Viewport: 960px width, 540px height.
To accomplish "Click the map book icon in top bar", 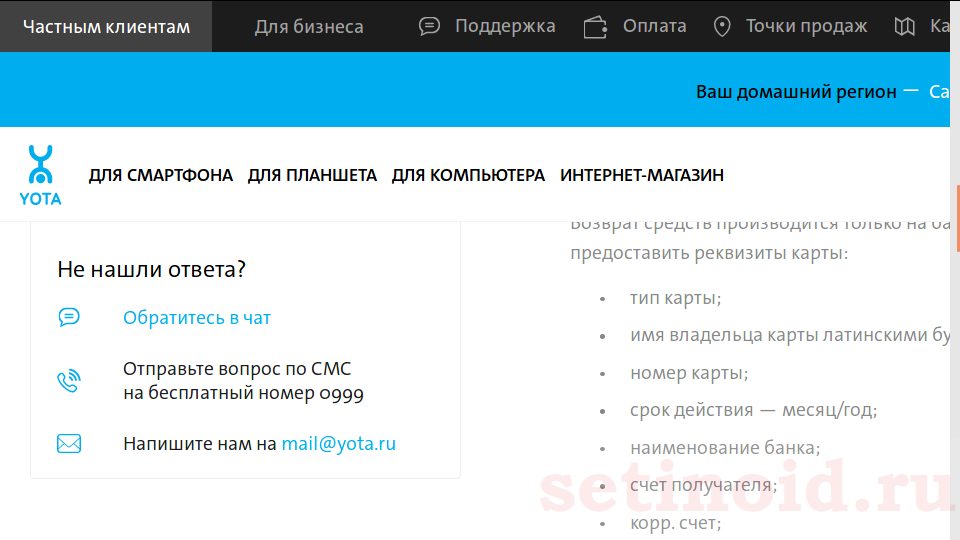I will click(904, 26).
